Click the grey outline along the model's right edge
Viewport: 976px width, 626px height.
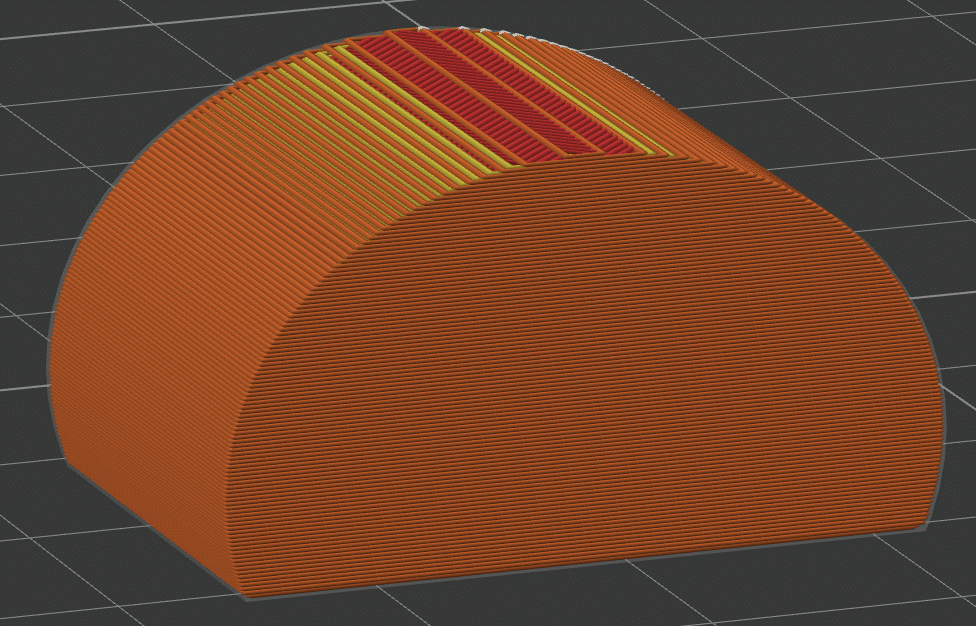(x=940, y=400)
